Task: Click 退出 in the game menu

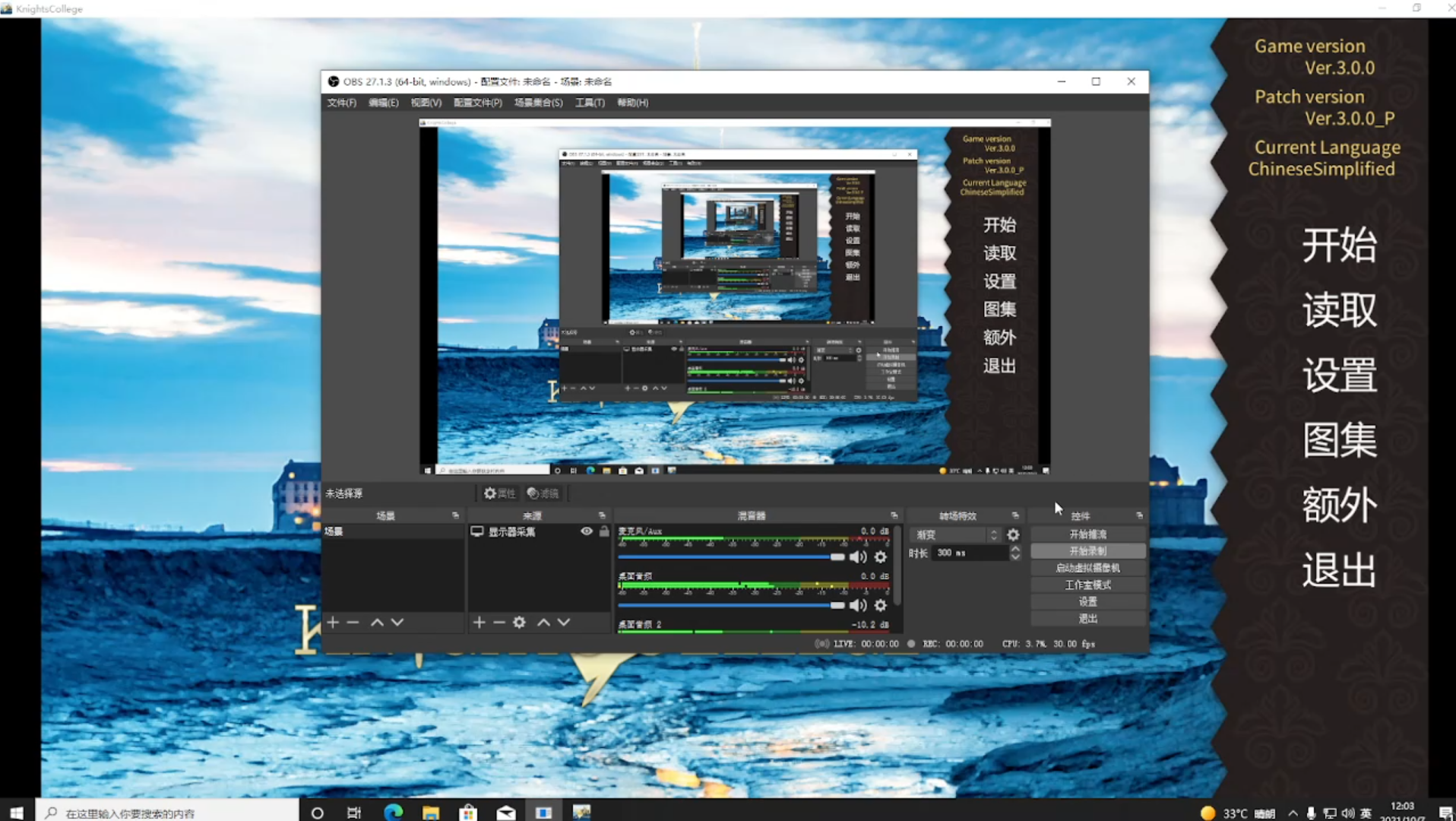Action: tap(1339, 569)
